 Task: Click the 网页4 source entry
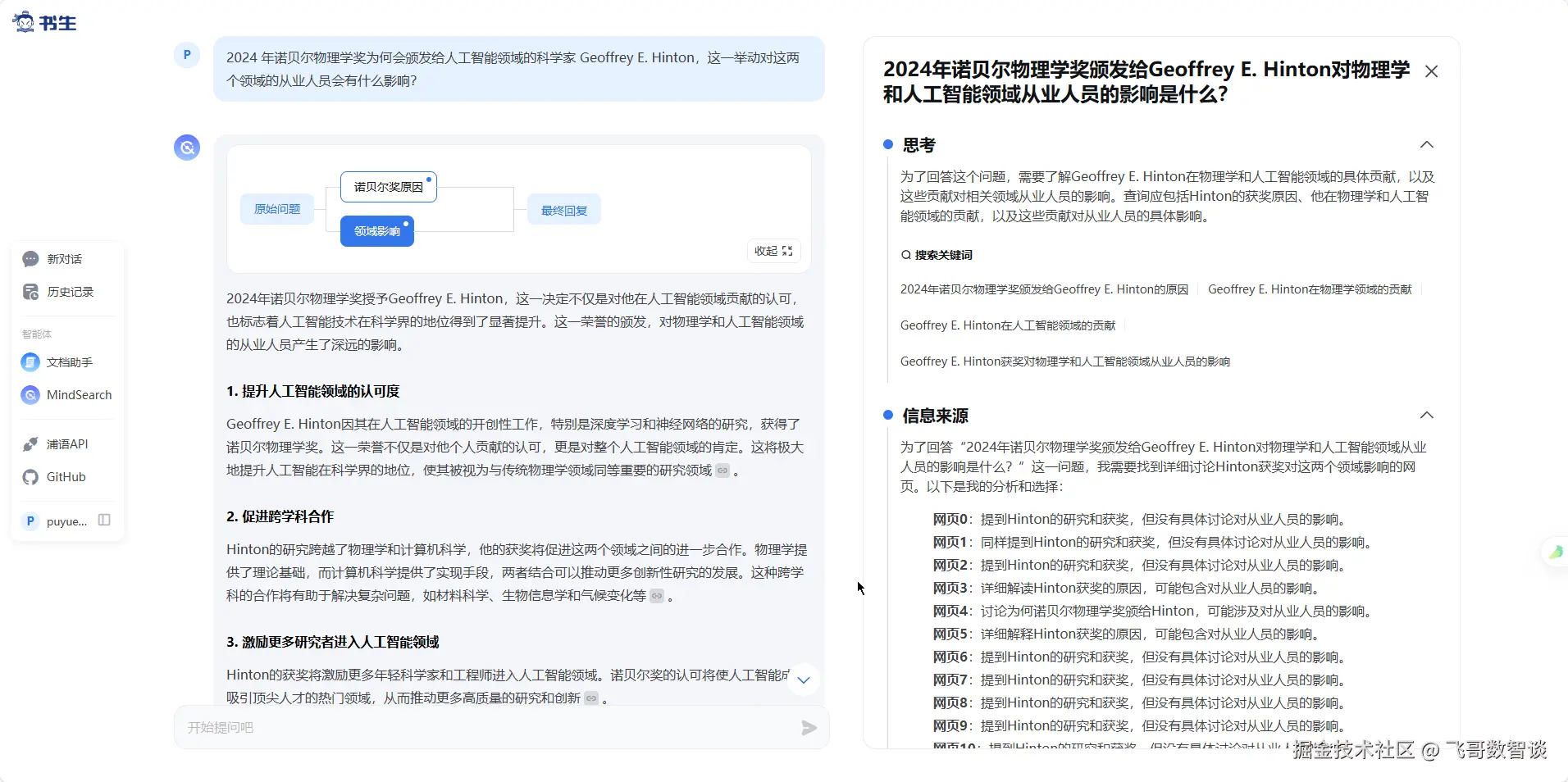1154,612
